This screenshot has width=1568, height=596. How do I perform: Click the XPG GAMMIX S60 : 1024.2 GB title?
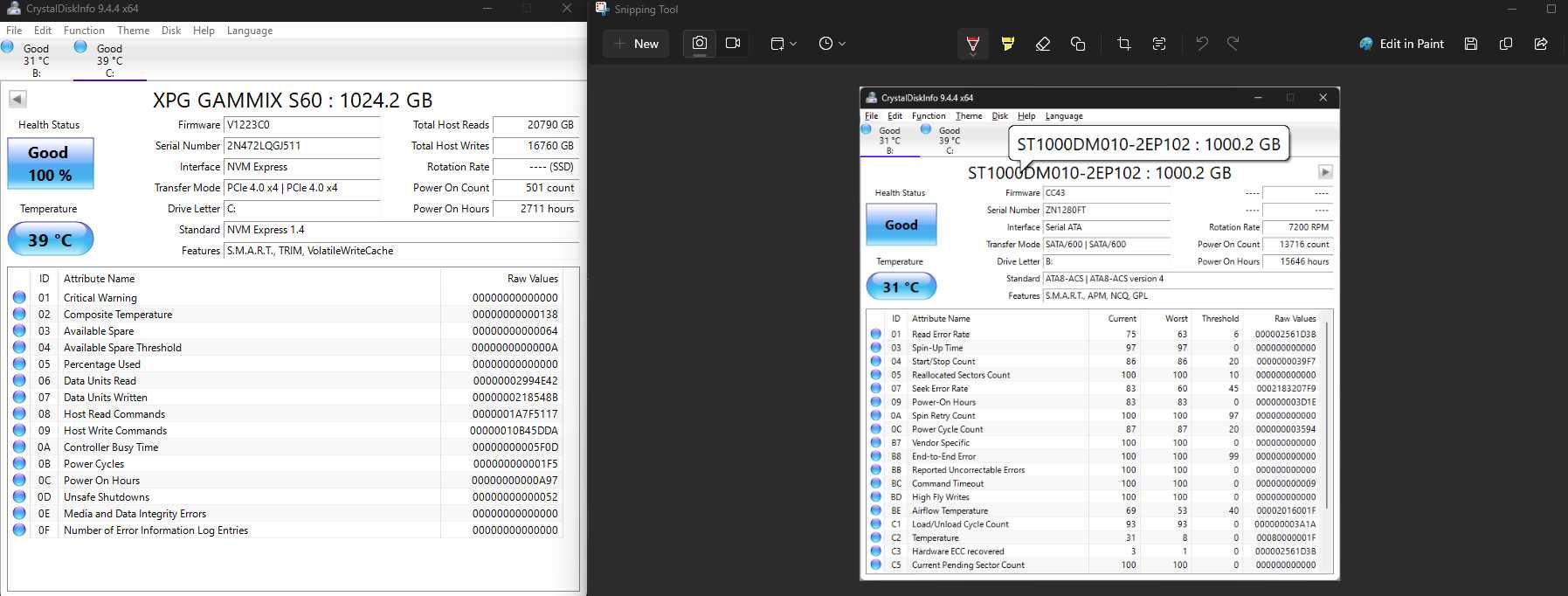point(293,100)
